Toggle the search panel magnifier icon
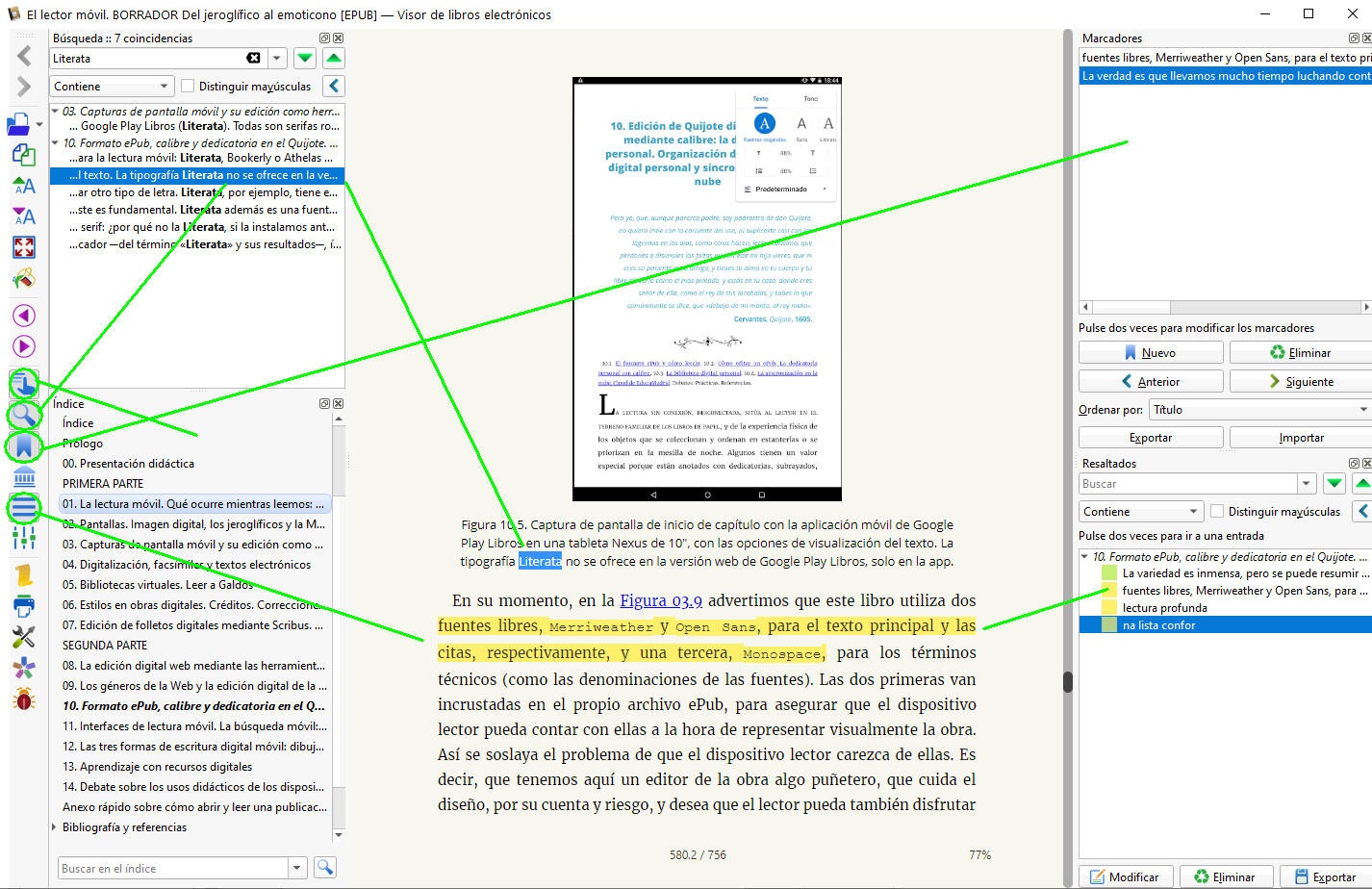The height and width of the screenshot is (889, 1372). 24,415
